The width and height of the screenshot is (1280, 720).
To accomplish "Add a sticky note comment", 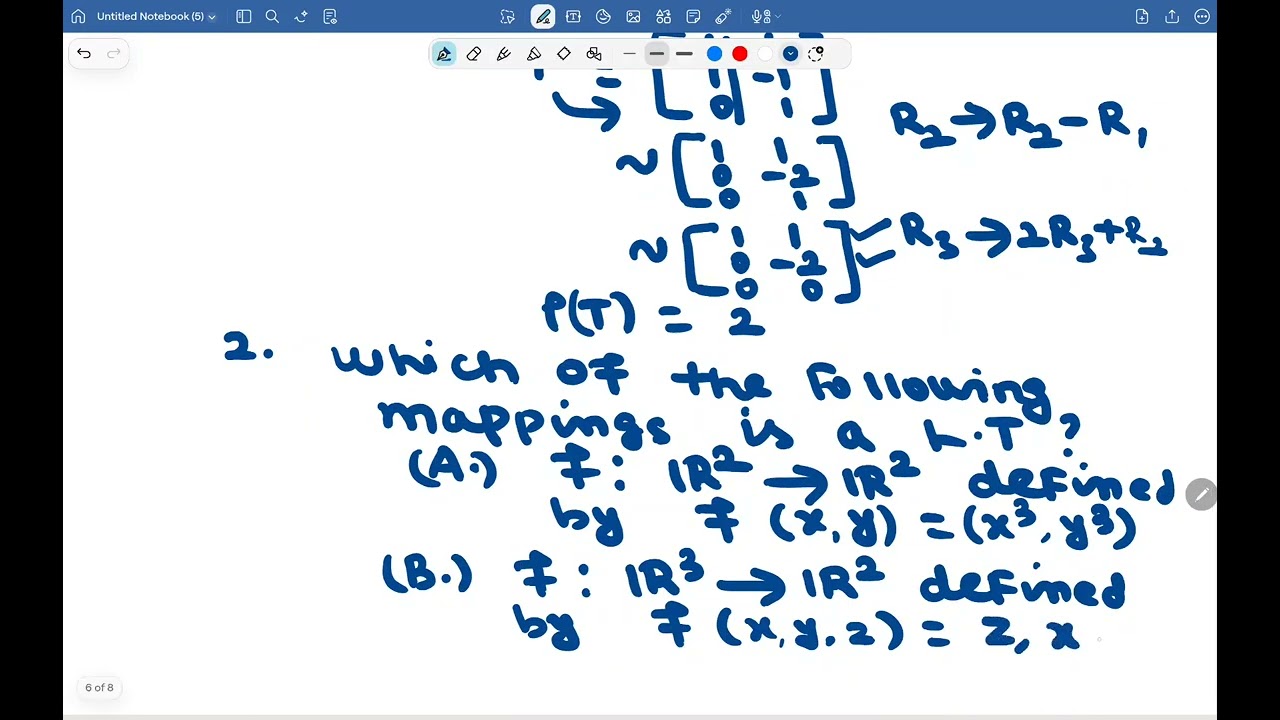I will click(x=693, y=16).
